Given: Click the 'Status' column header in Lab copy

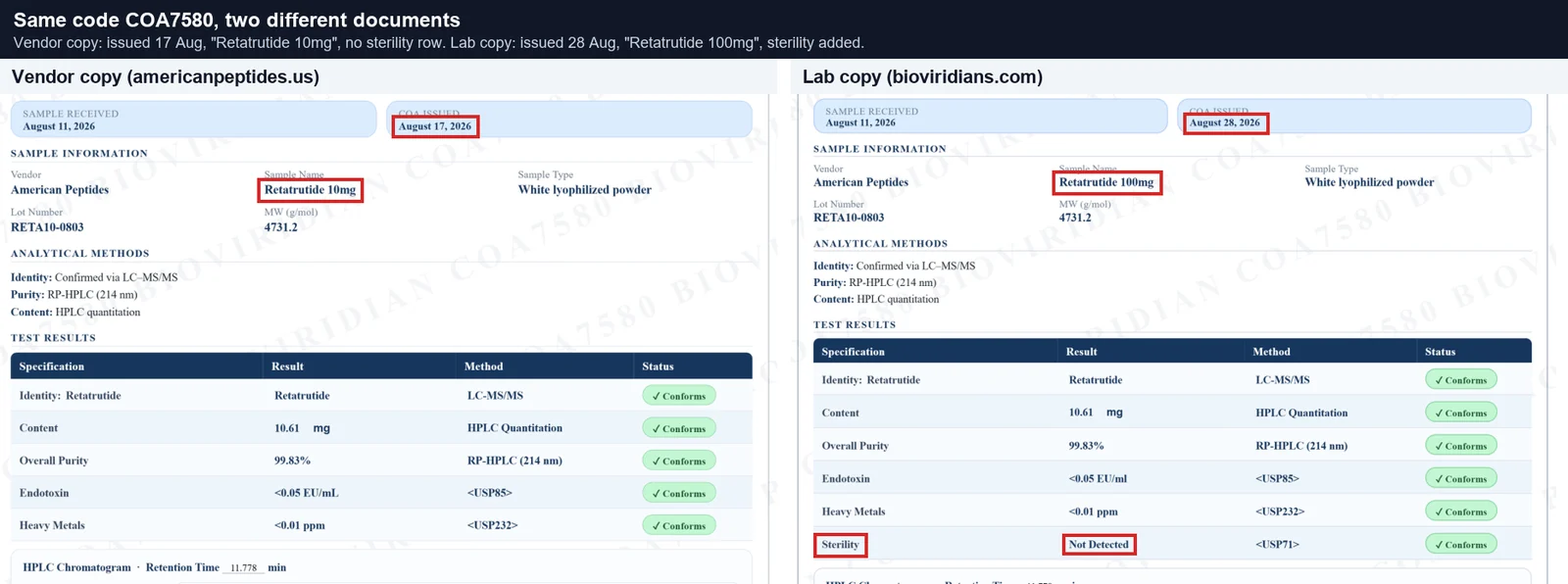Looking at the screenshot, I should point(1440,352).
